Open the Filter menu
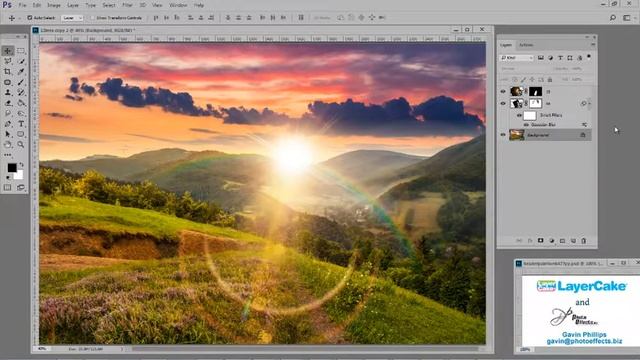The image size is (640, 360). (x=127, y=5)
